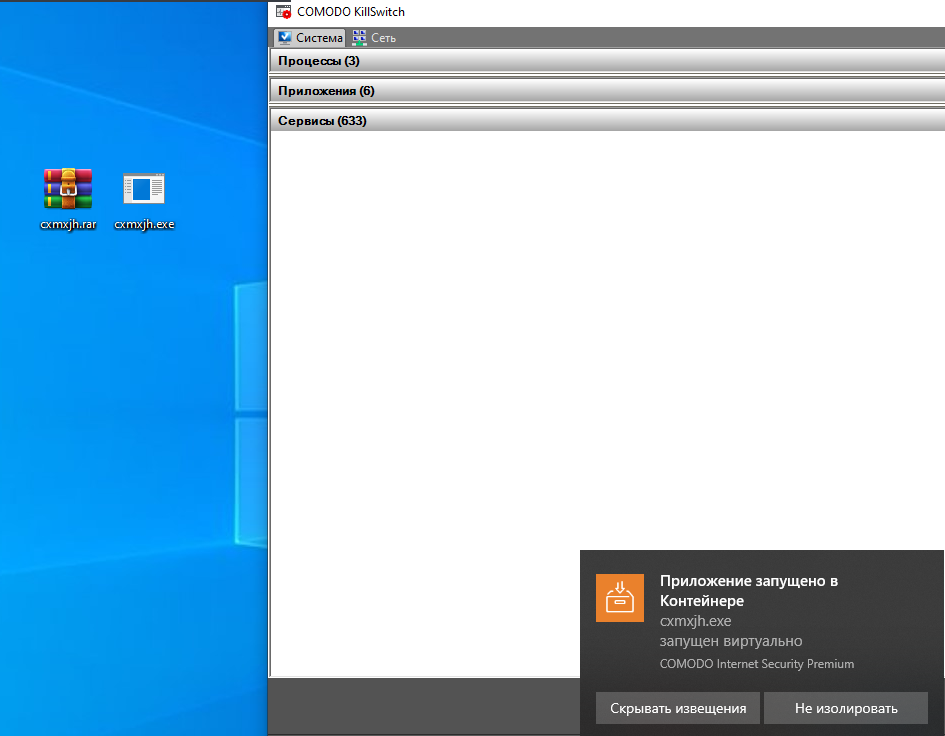Click the COMODO KillSwitch title bar icon
945x736 pixels.
(x=283, y=11)
